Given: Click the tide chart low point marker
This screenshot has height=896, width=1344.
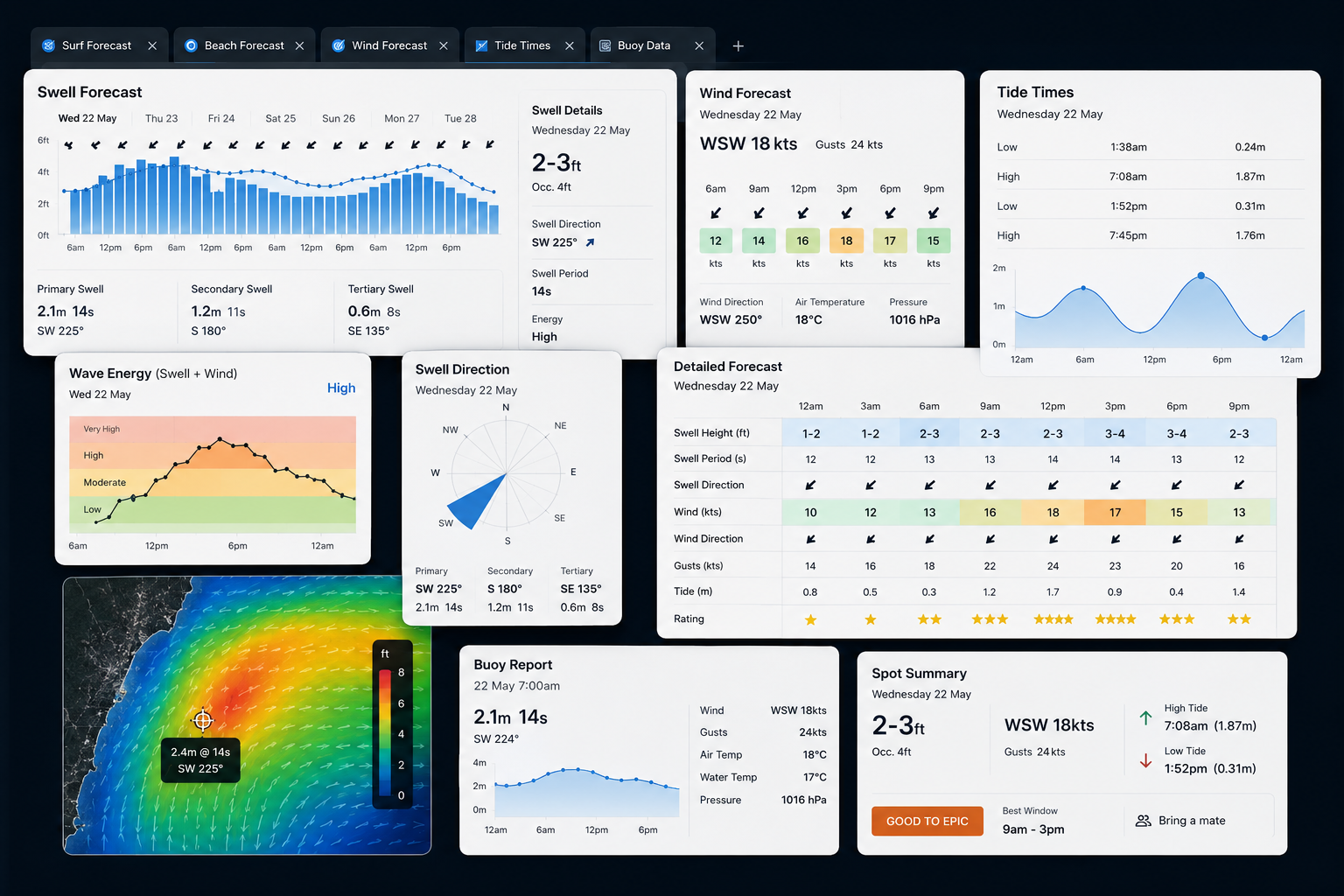Looking at the screenshot, I should click(1264, 338).
